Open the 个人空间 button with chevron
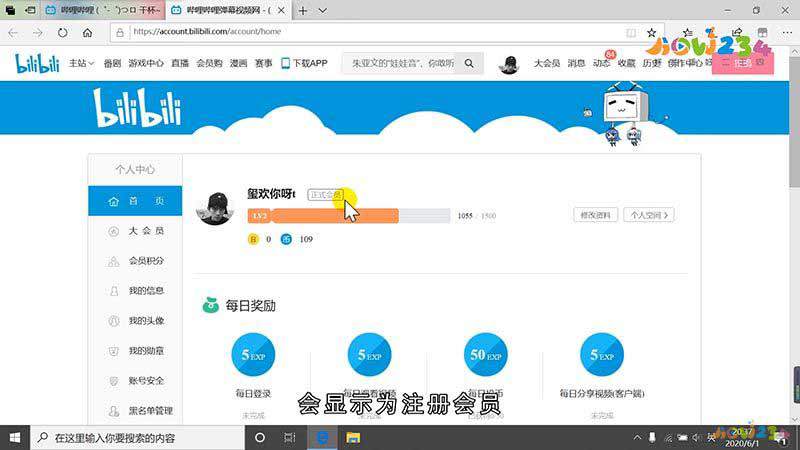Viewport: 800px width, 450px height. coord(648,215)
